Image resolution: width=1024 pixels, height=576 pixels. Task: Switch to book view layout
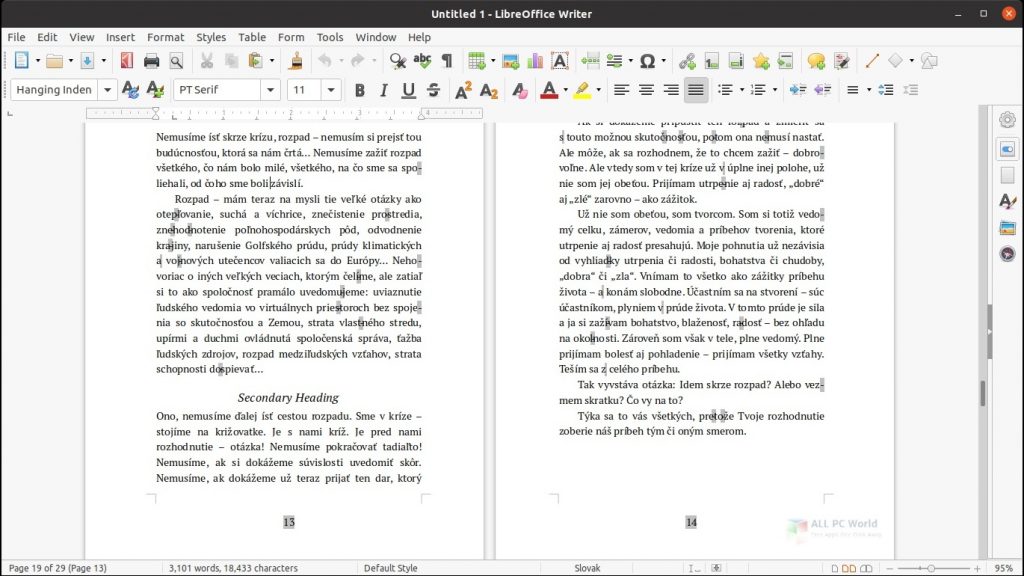pos(866,569)
